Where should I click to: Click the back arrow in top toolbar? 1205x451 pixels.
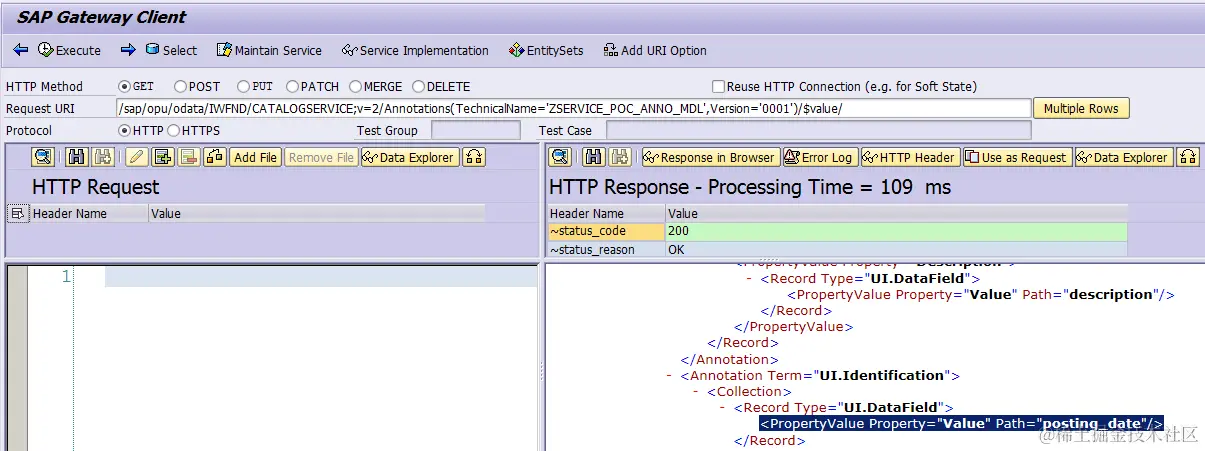[20, 50]
